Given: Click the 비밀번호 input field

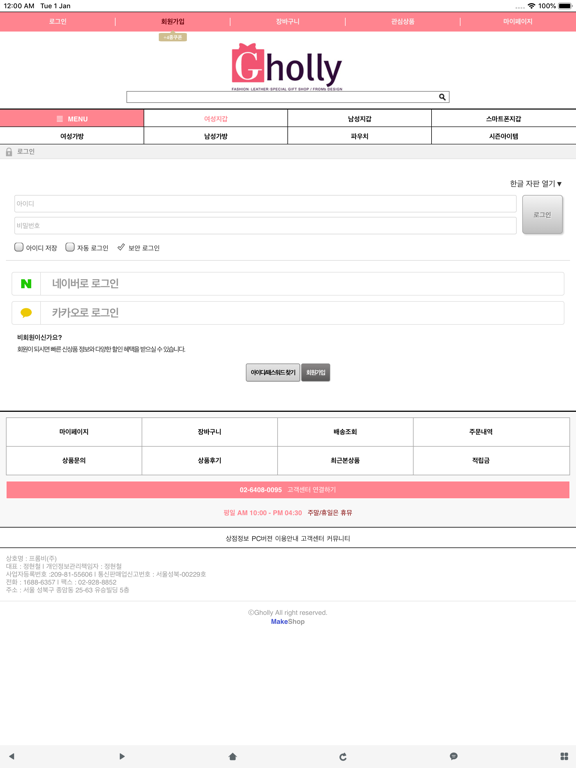Looking at the screenshot, I should 265,226.
